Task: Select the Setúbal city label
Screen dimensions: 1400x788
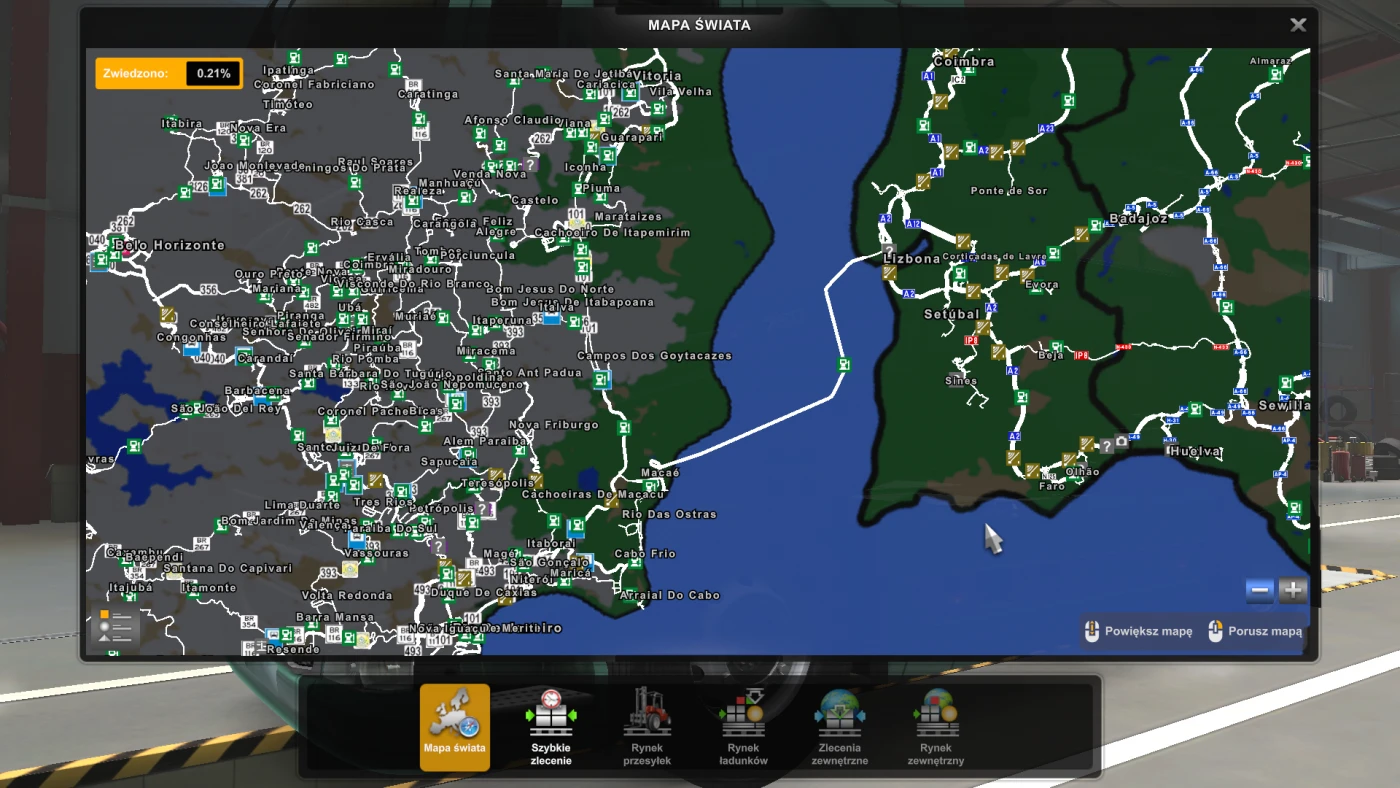Action: 951,314
